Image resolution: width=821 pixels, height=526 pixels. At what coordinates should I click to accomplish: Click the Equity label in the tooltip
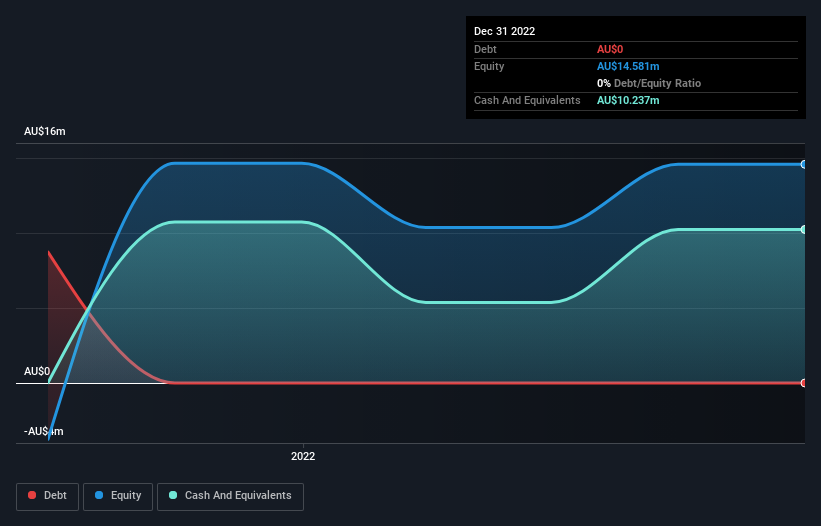coord(489,66)
